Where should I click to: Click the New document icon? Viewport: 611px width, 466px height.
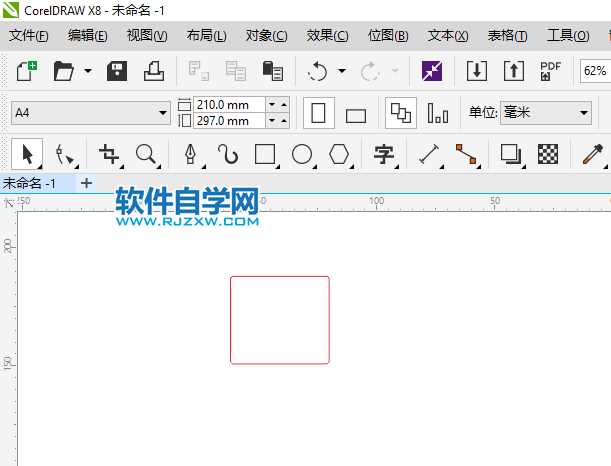pyautogui.click(x=25, y=71)
